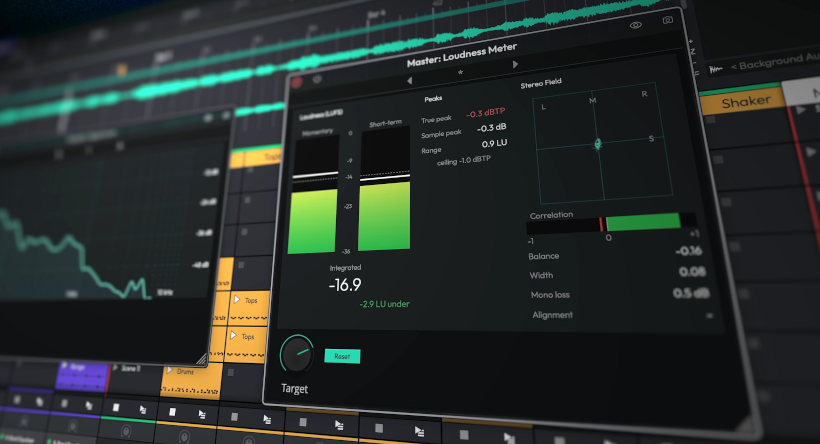Click the waveform icon beside Background Au

(x=715, y=69)
